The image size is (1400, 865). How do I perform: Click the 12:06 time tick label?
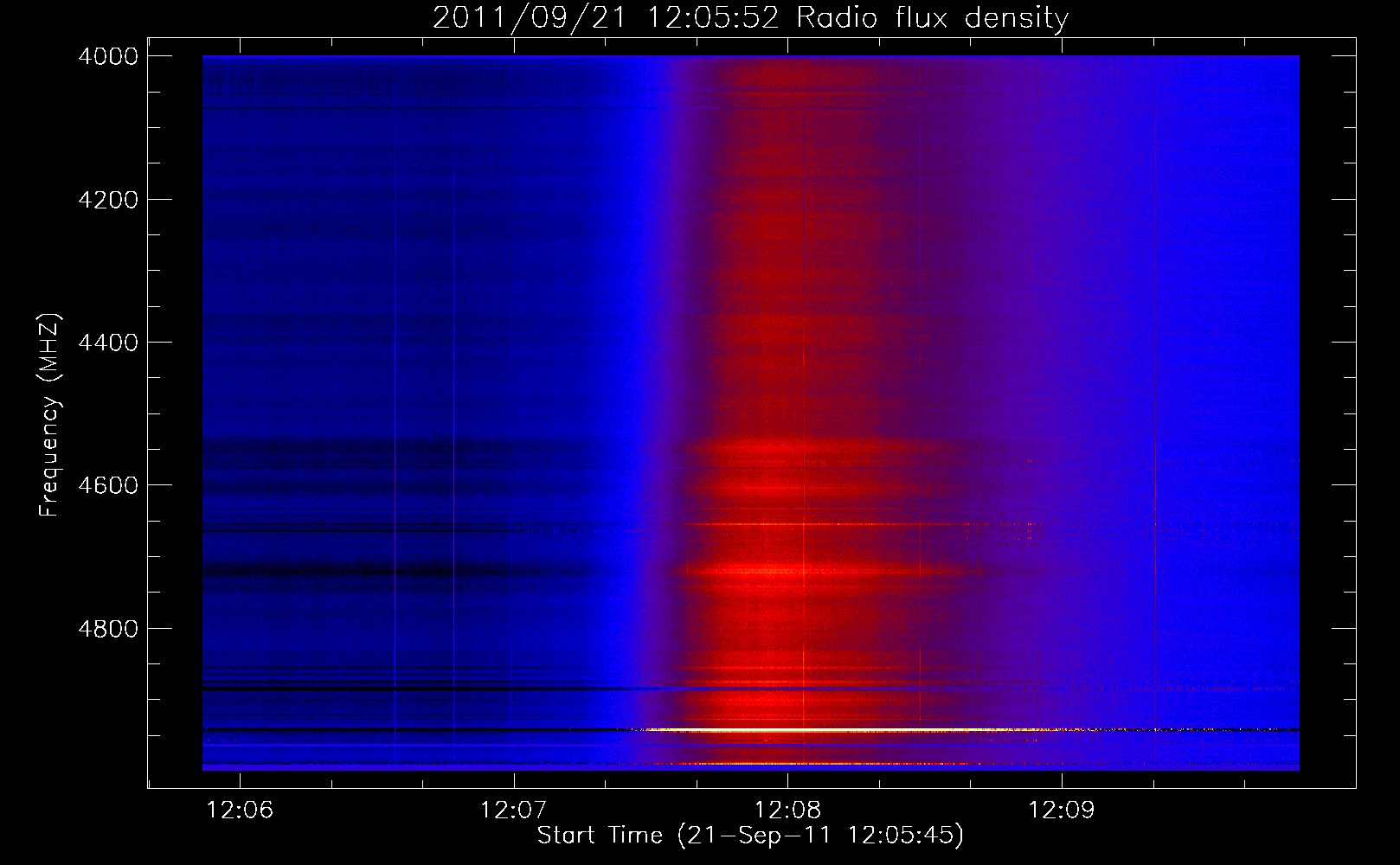point(240,810)
